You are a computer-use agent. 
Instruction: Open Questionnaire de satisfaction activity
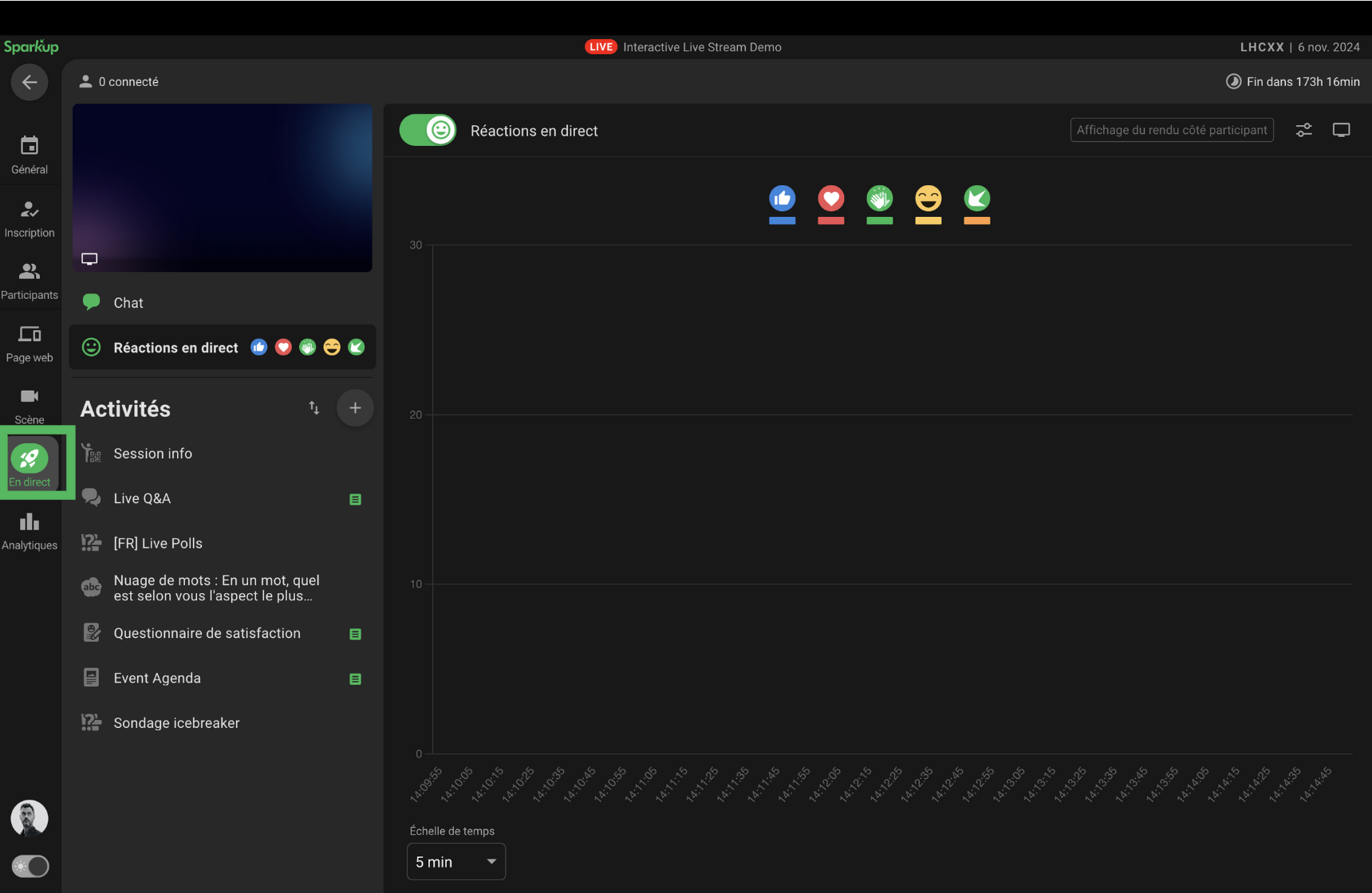point(207,633)
